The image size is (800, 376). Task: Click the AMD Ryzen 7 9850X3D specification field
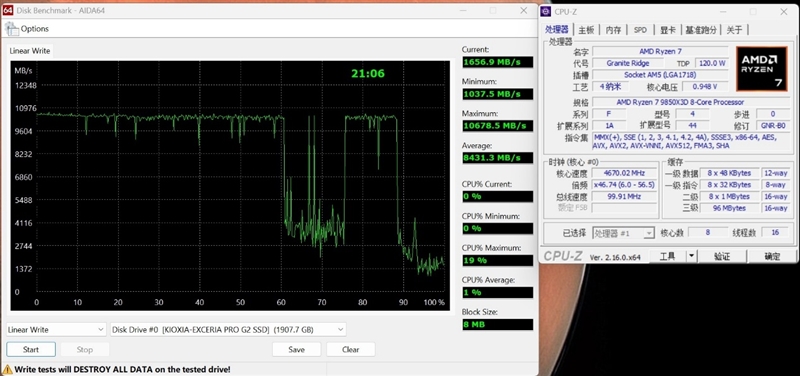coord(691,102)
